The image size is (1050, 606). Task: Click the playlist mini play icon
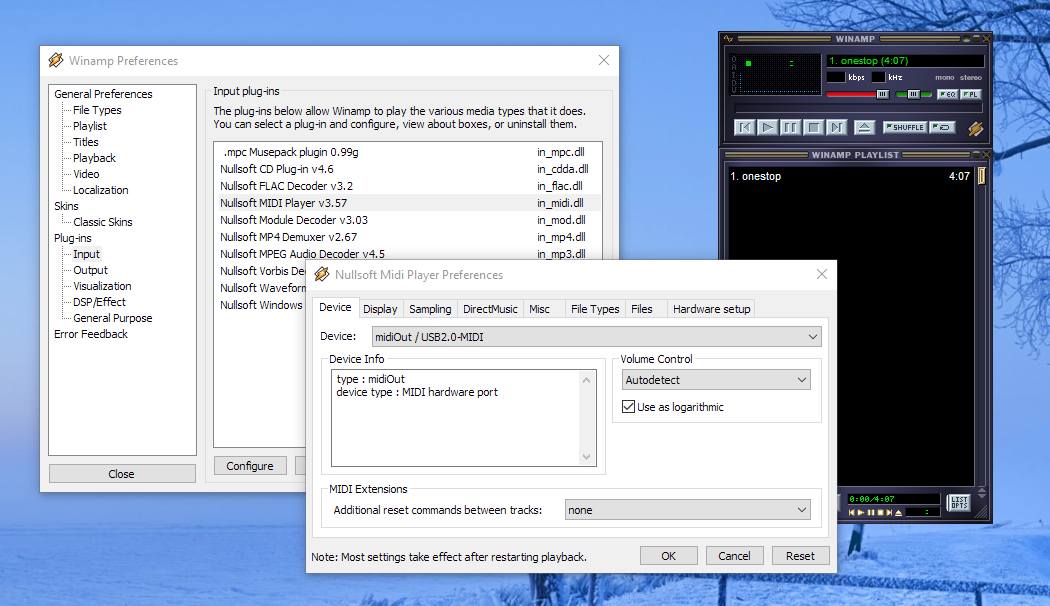pyautogui.click(x=860, y=512)
